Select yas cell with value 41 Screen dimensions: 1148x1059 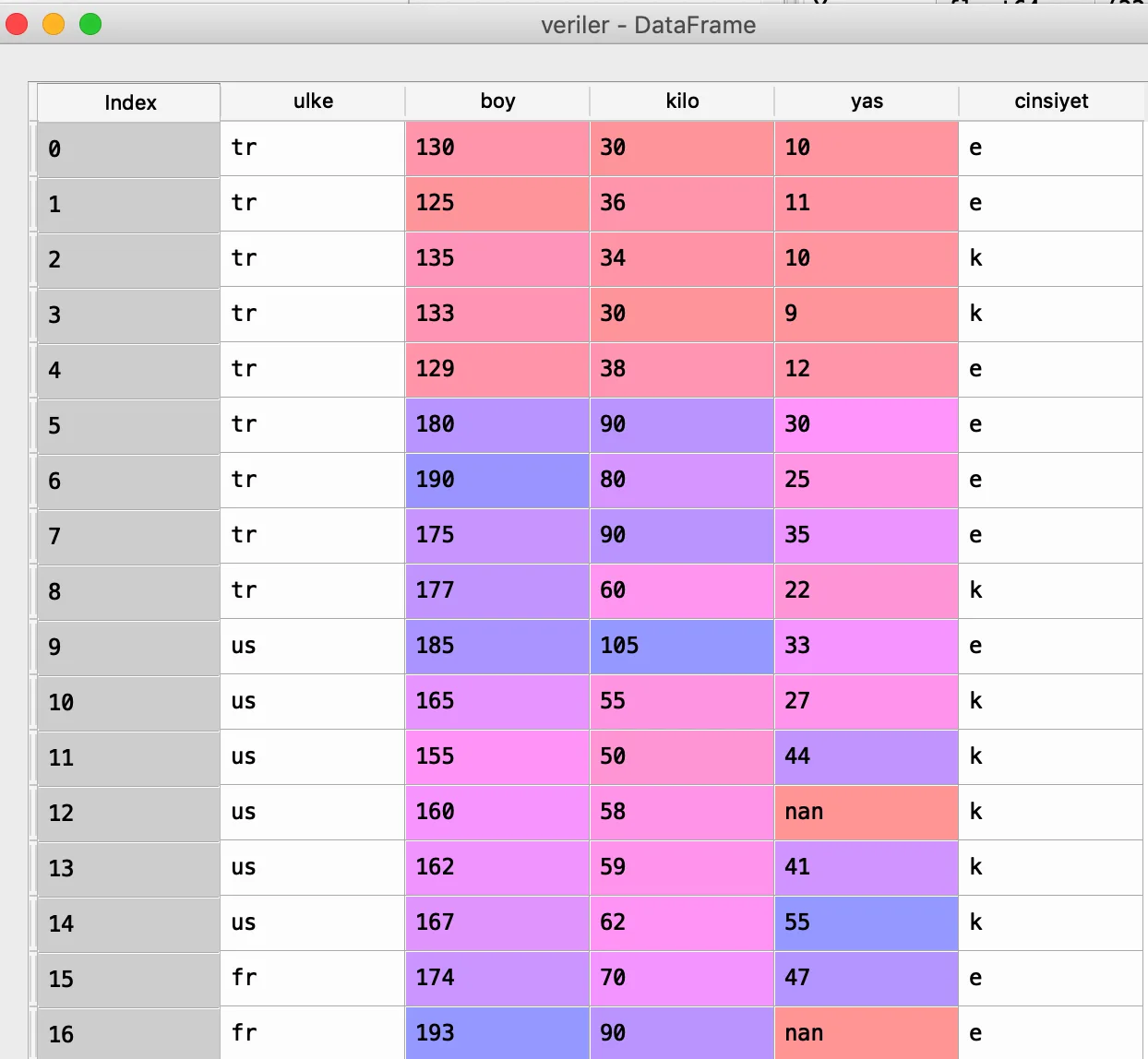(867, 868)
